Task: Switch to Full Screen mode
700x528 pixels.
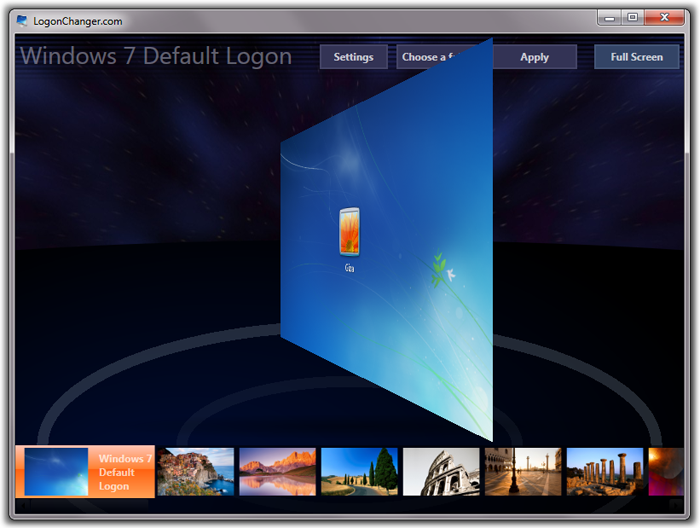Action: click(637, 57)
